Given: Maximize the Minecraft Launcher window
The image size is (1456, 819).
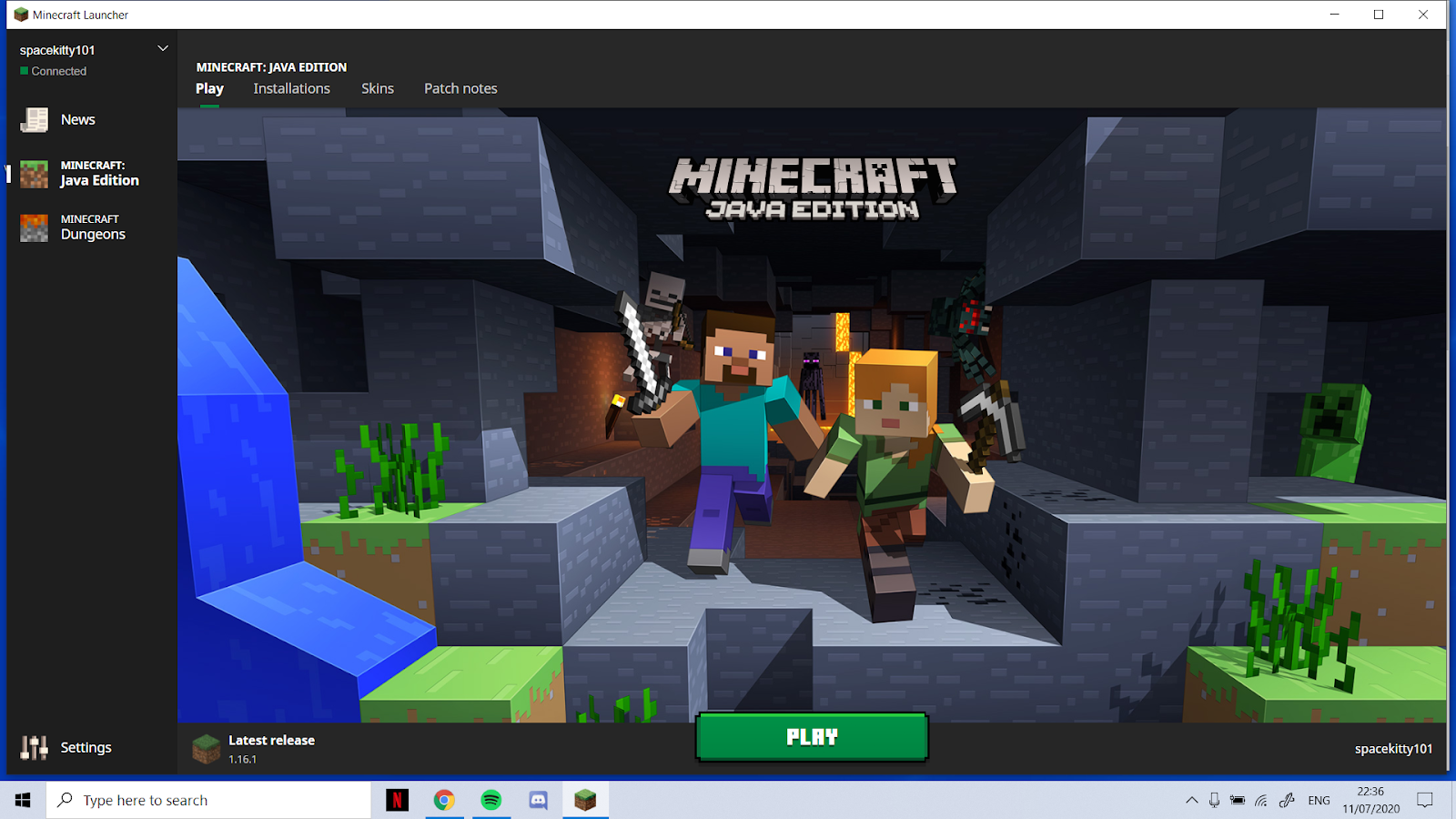Looking at the screenshot, I should click(x=1379, y=15).
